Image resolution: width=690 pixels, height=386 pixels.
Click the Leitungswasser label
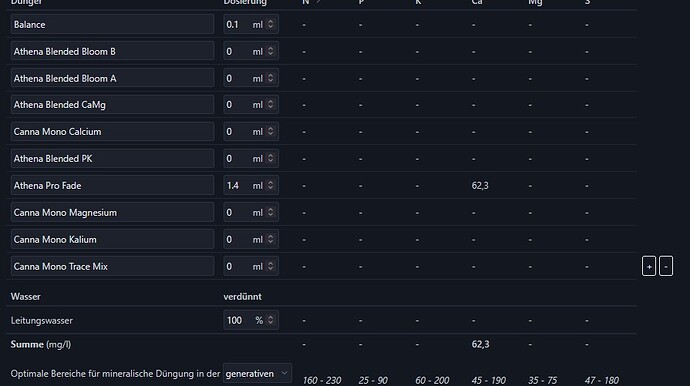41,320
